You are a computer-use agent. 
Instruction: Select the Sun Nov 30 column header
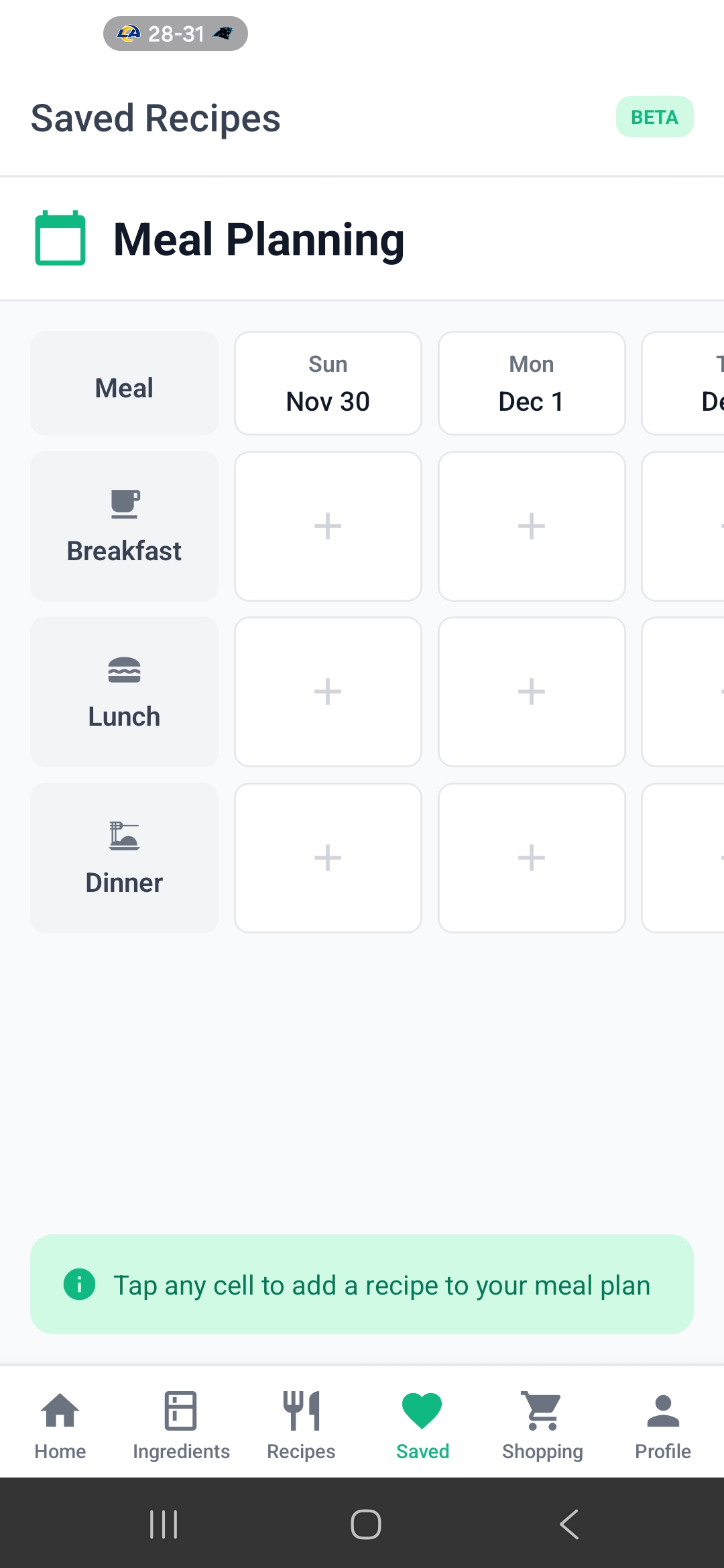328,383
